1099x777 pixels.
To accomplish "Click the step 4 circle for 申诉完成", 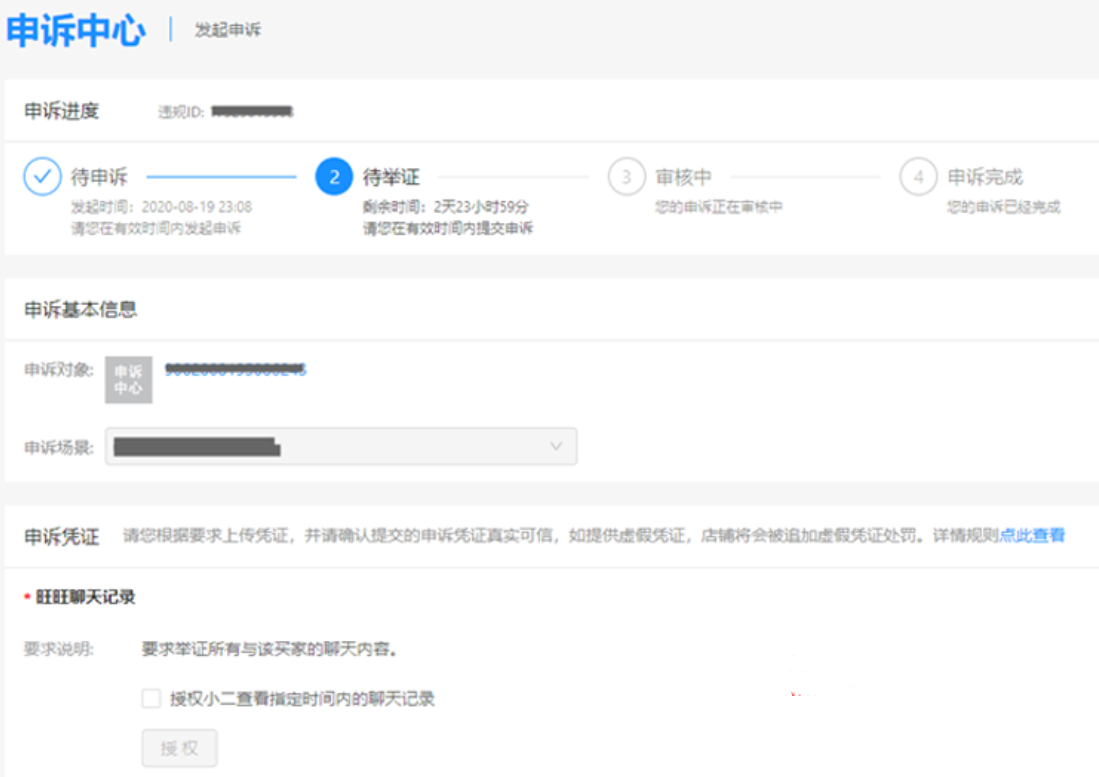I will click(918, 177).
